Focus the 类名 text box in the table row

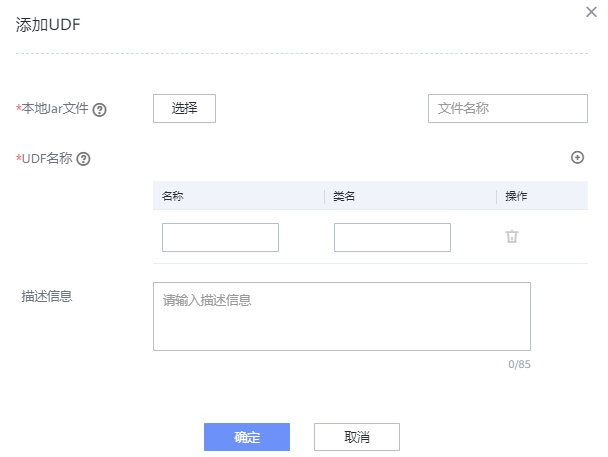click(392, 237)
